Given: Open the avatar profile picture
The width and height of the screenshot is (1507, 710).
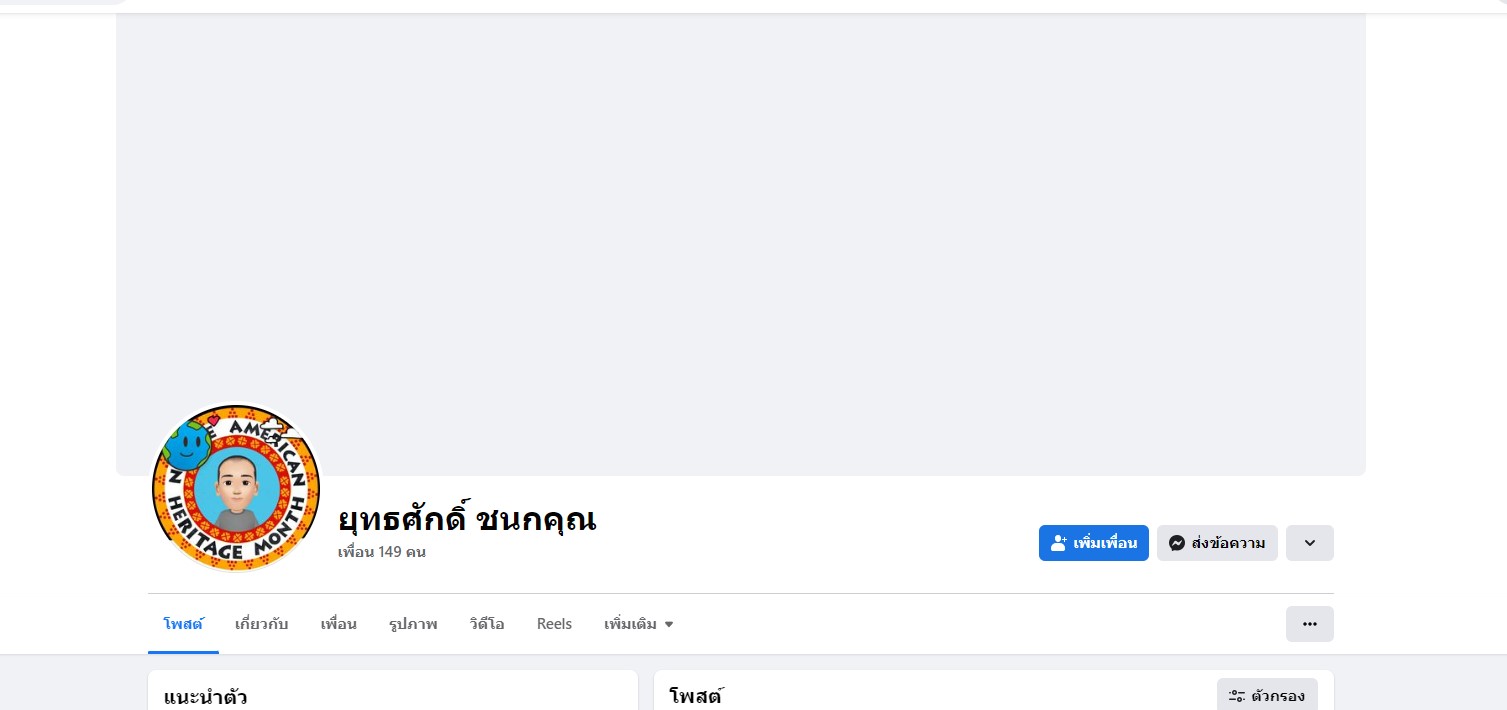Looking at the screenshot, I should coord(236,488).
